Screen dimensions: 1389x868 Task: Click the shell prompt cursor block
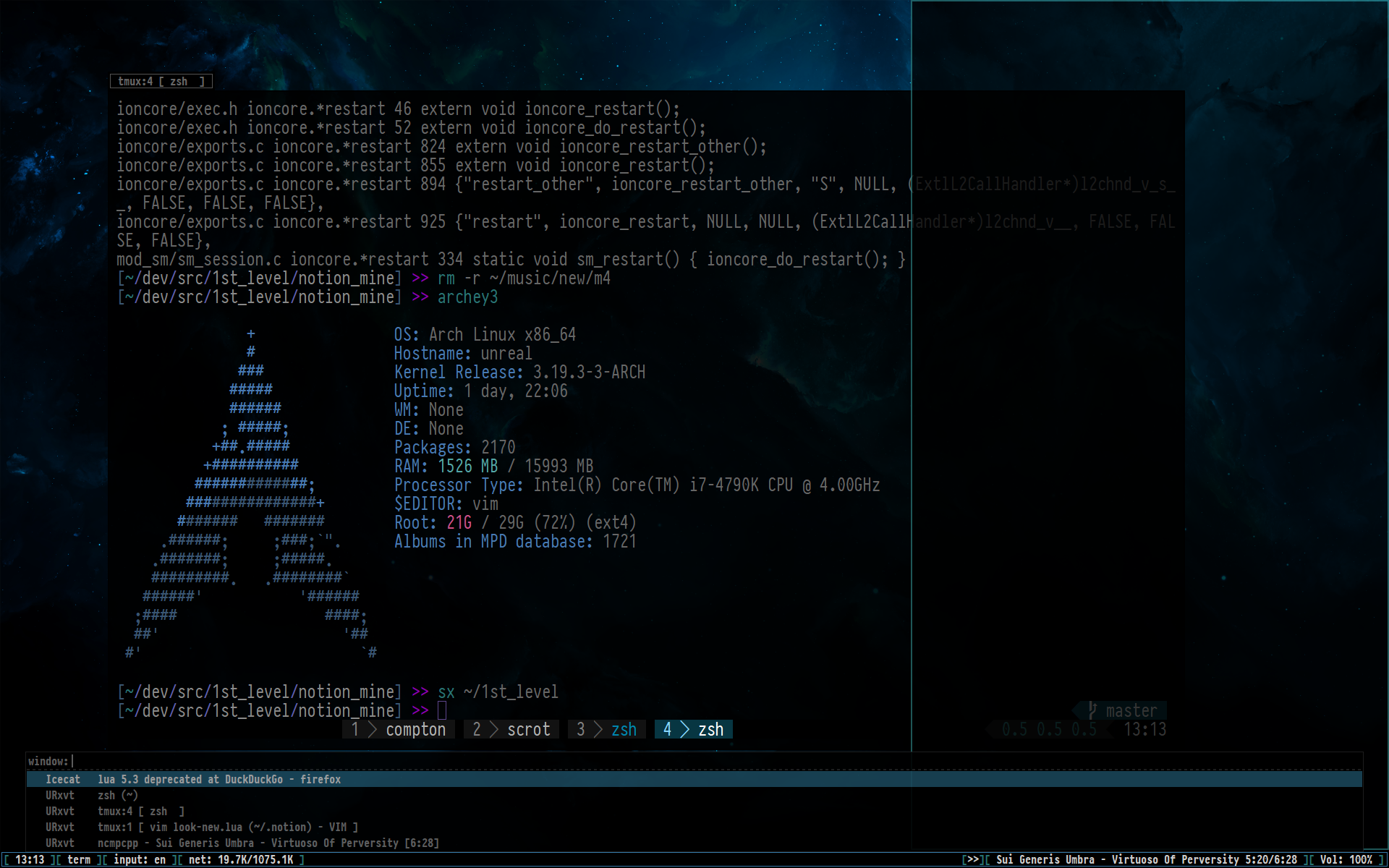[x=442, y=710]
